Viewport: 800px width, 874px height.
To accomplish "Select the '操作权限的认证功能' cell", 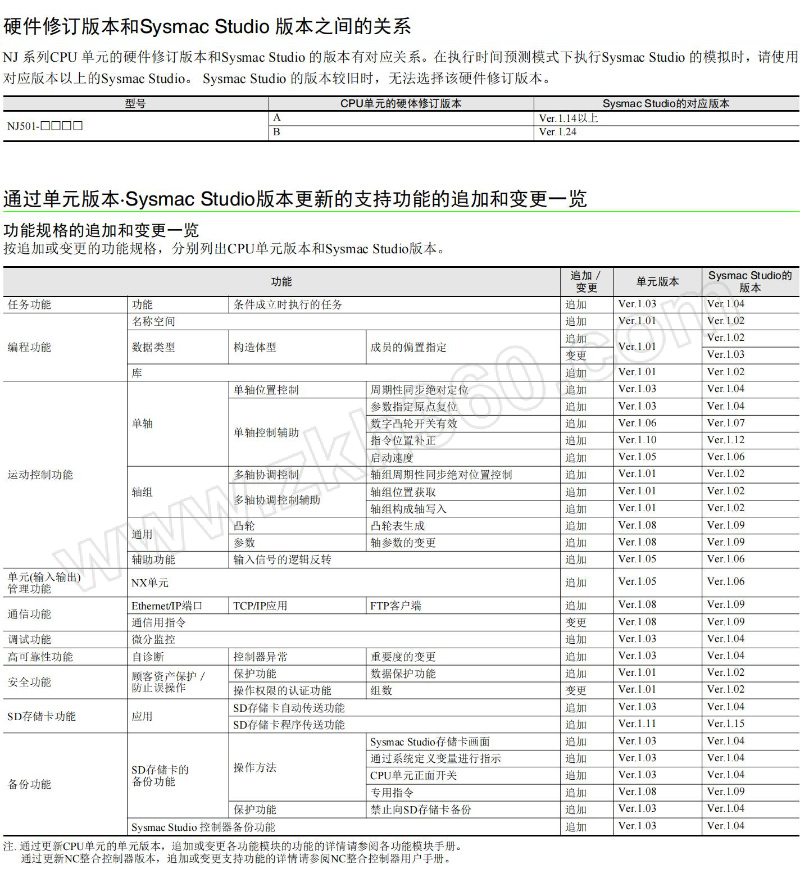I will point(282,691).
